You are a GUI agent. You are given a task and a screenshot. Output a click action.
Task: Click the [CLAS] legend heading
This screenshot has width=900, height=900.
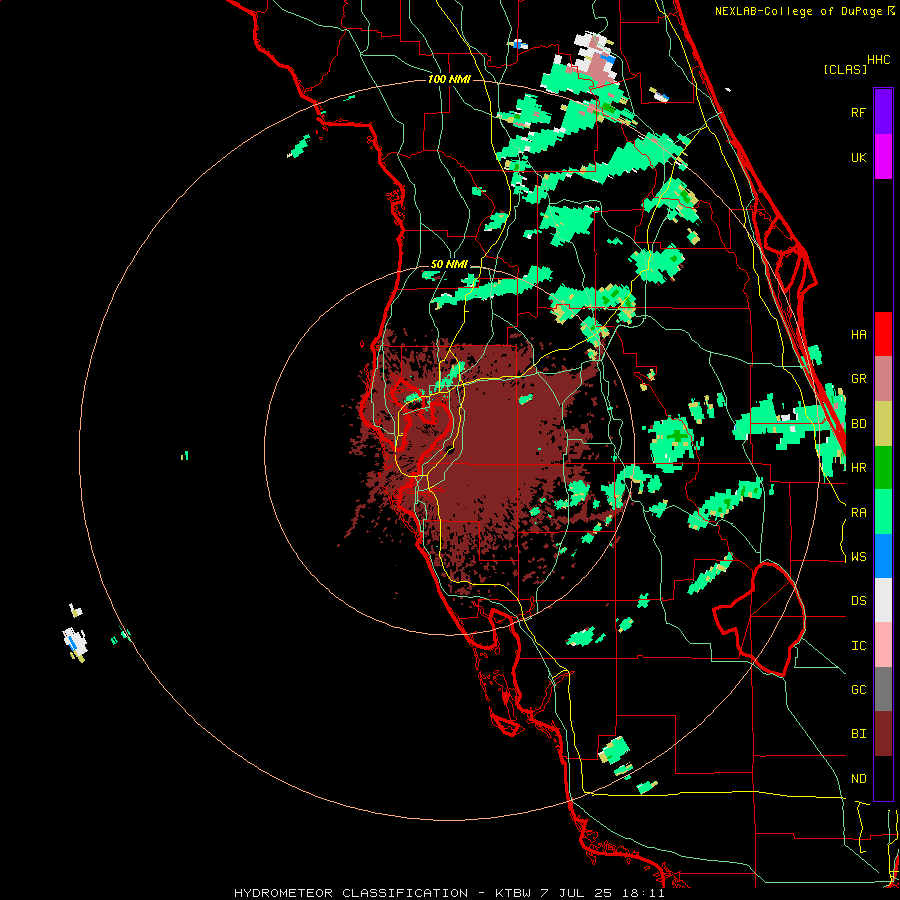pyautogui.click(x=845, y=69)
